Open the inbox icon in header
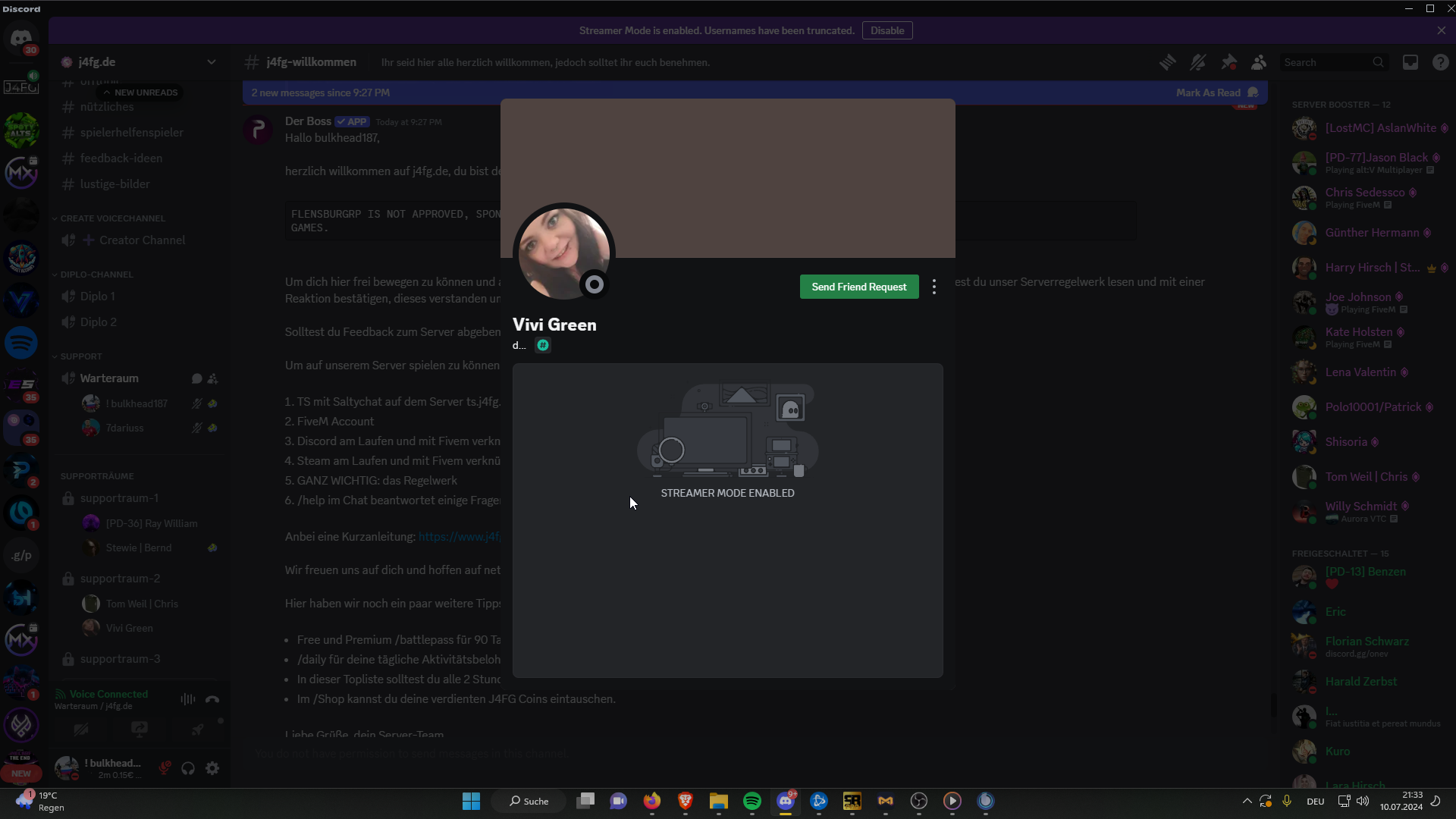 click(1410, 63)
